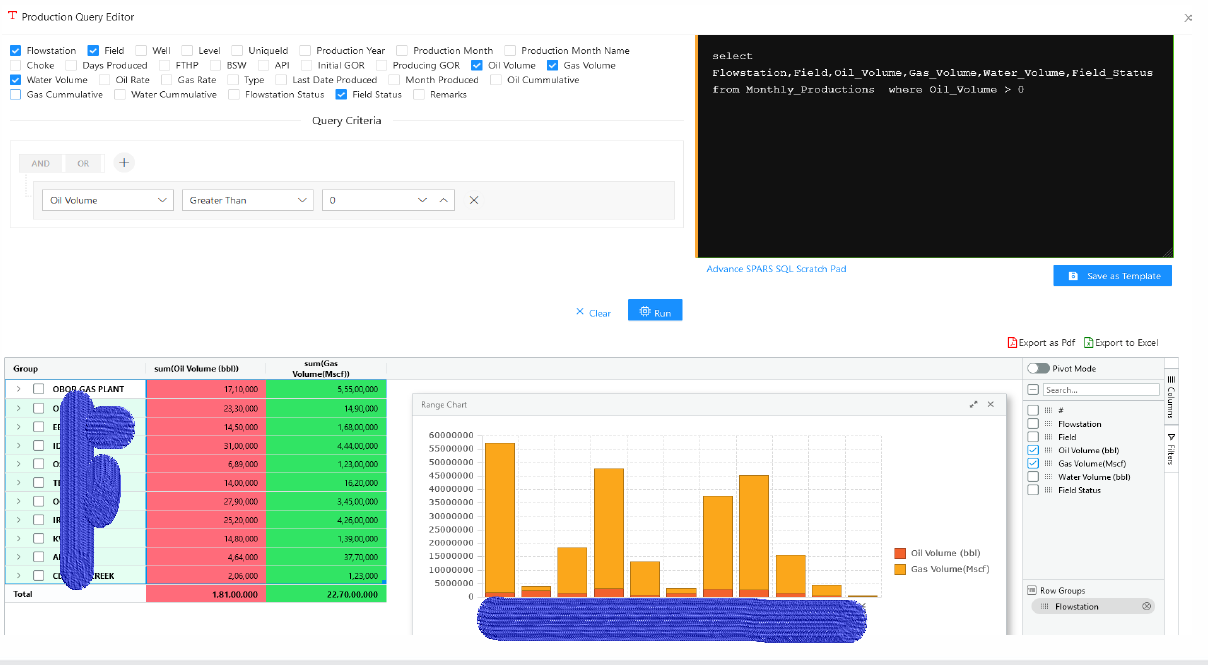Open the Oil Volume field dropdown
This screenshot has width=1208, height=665.
pyautogui.click(x=110, y=200)
